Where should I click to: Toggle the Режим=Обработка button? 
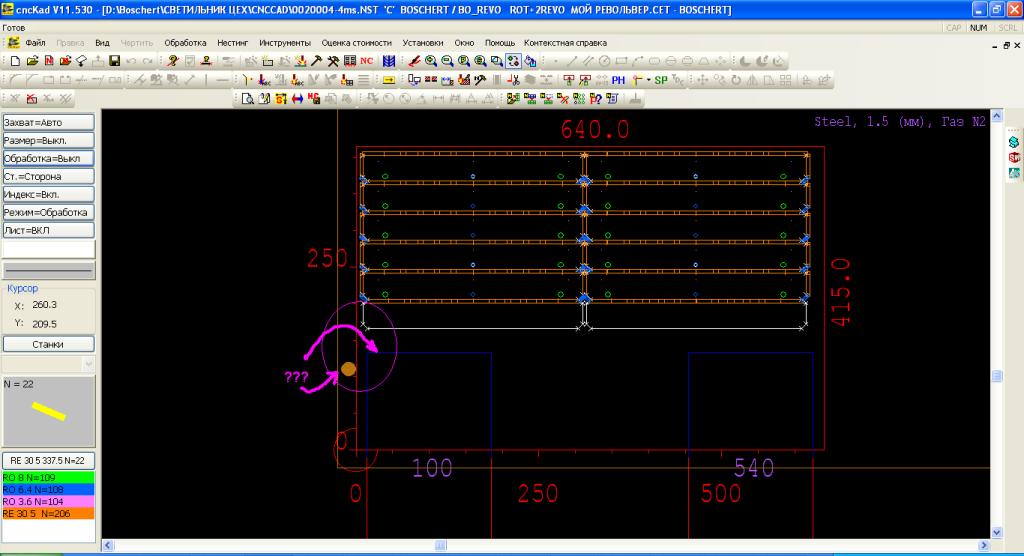(x=48, y=212)
